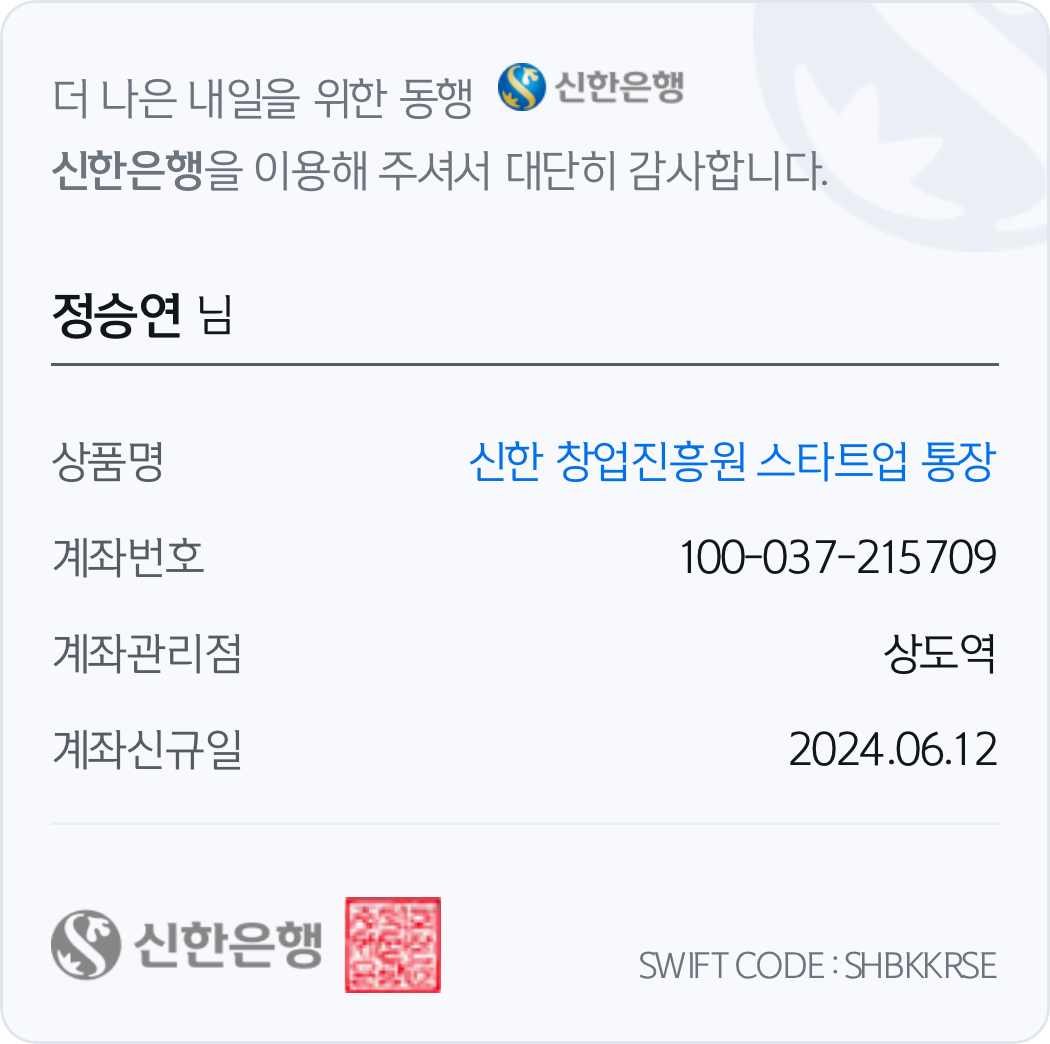The image size is (1050, 1044).
Task: Click the red bank seal stamp
Action: point(392,944)
